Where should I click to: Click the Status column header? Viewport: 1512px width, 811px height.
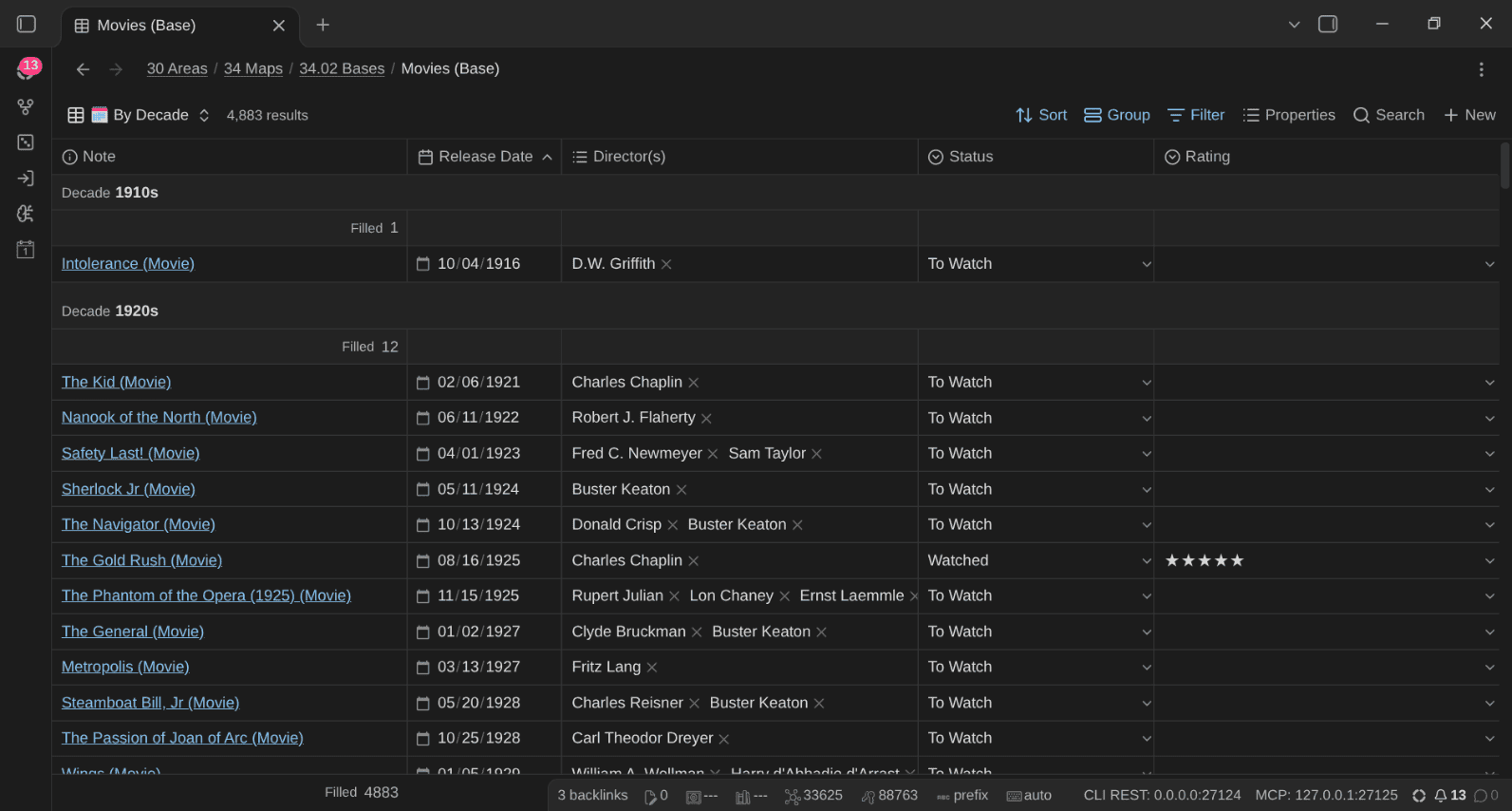[x=1036, y=157]
